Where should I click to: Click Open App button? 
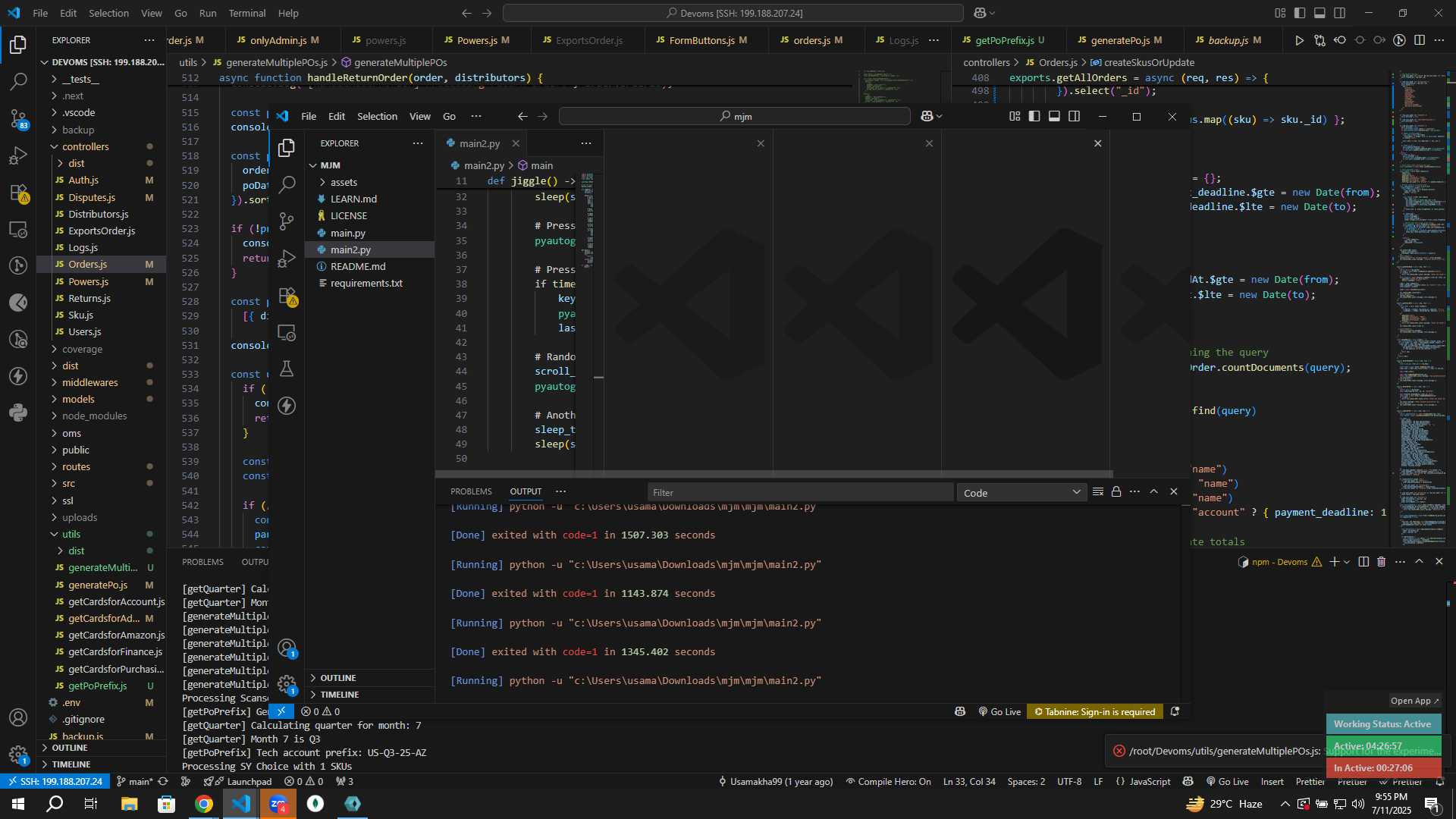coord(1414,701)
